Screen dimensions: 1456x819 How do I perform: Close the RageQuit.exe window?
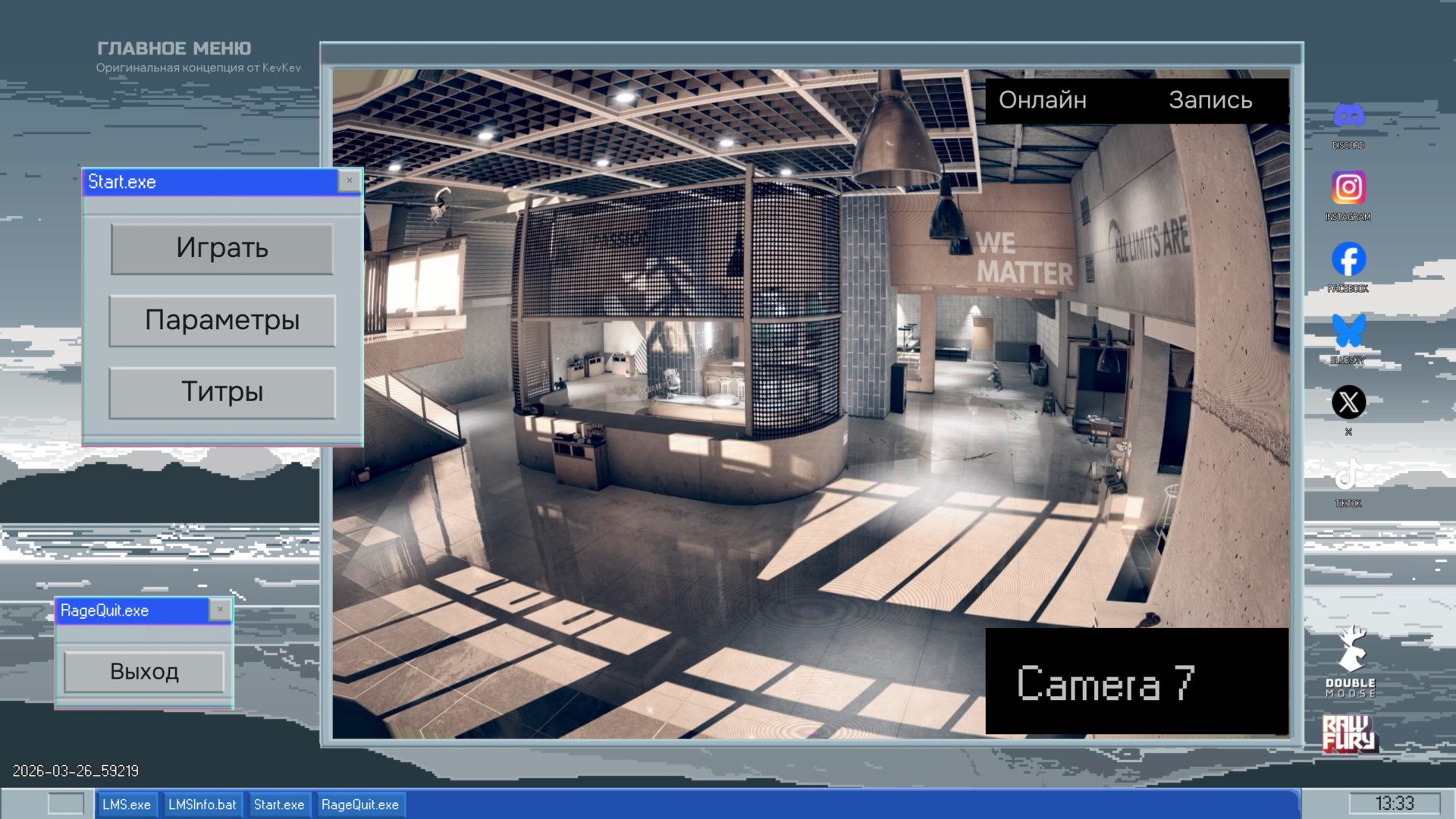(x=220, y=610)
